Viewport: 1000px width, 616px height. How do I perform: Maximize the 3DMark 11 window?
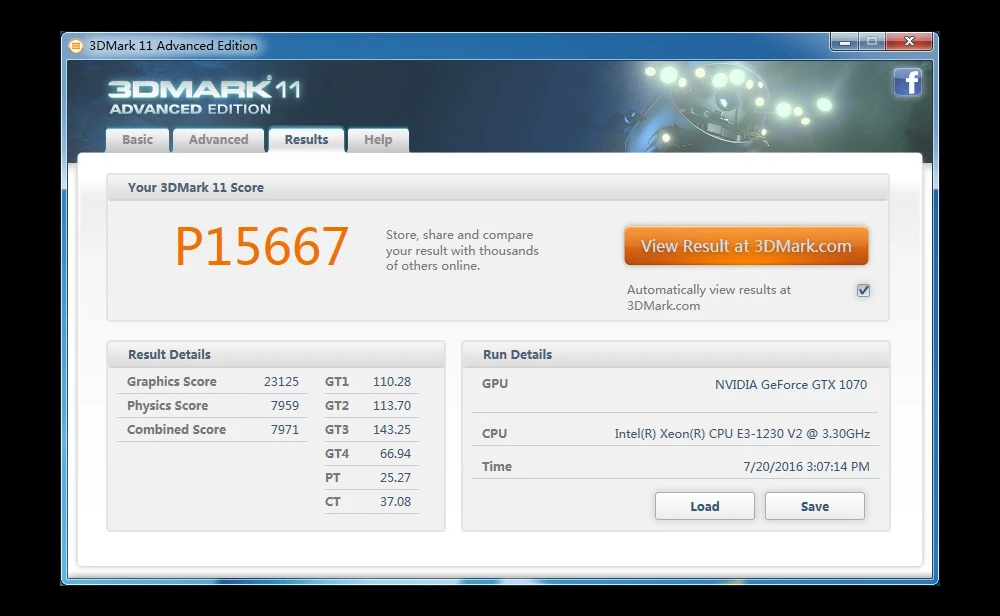tap(872, 42)
